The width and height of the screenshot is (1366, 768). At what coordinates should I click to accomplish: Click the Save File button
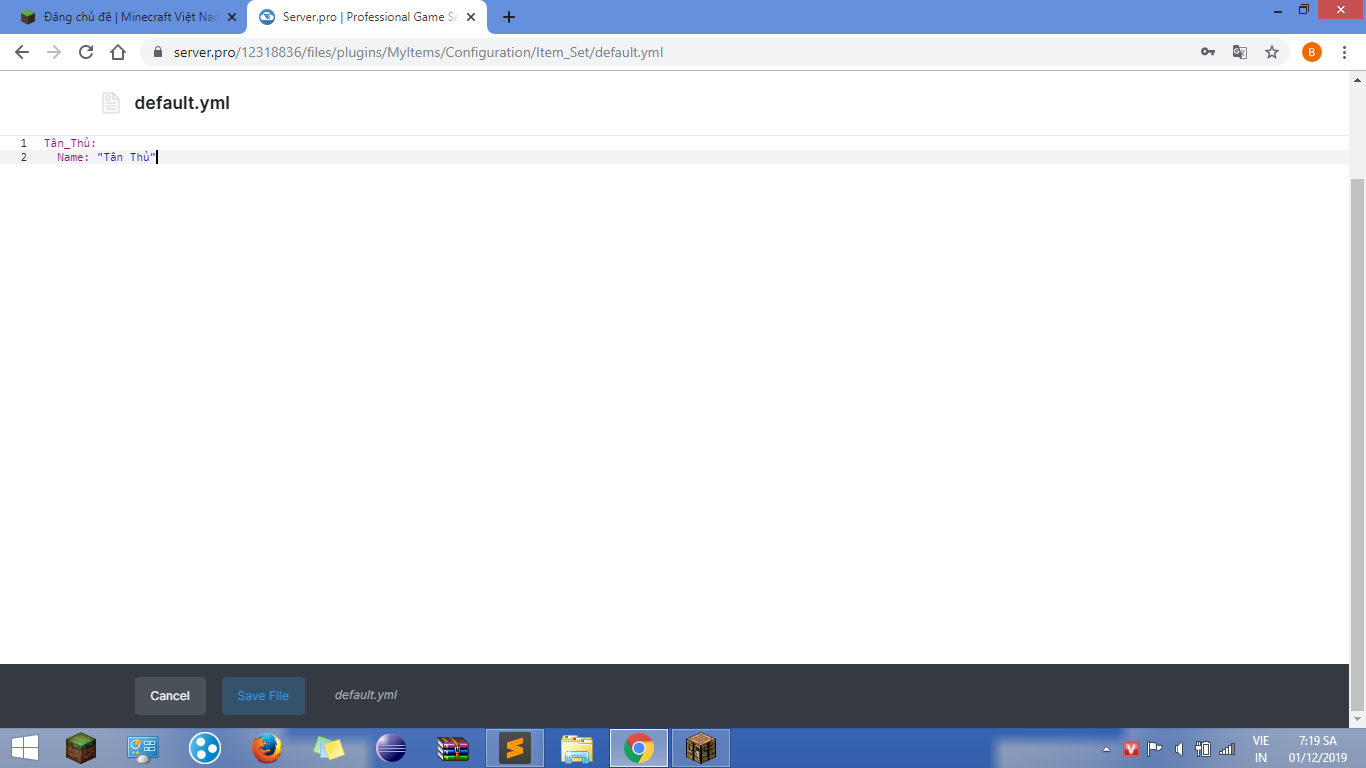click(x=263, y=696)
